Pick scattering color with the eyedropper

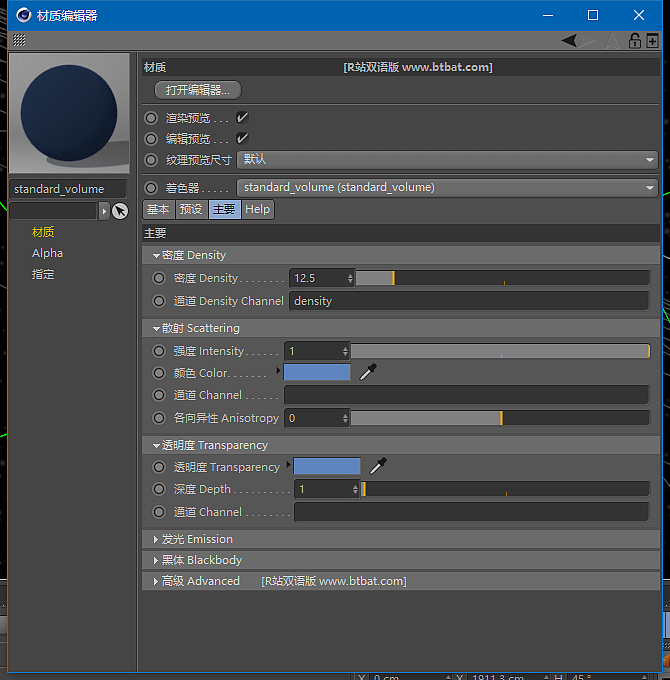click(368, 372)
